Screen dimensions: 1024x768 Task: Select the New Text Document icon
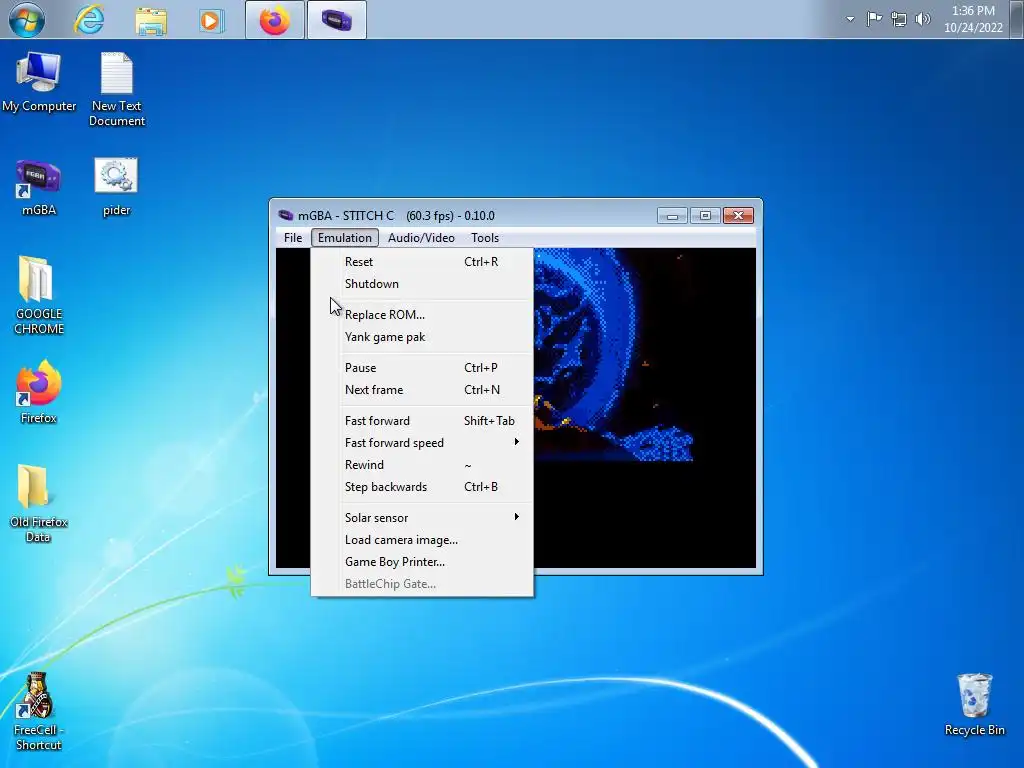click(x=117, y=89)
